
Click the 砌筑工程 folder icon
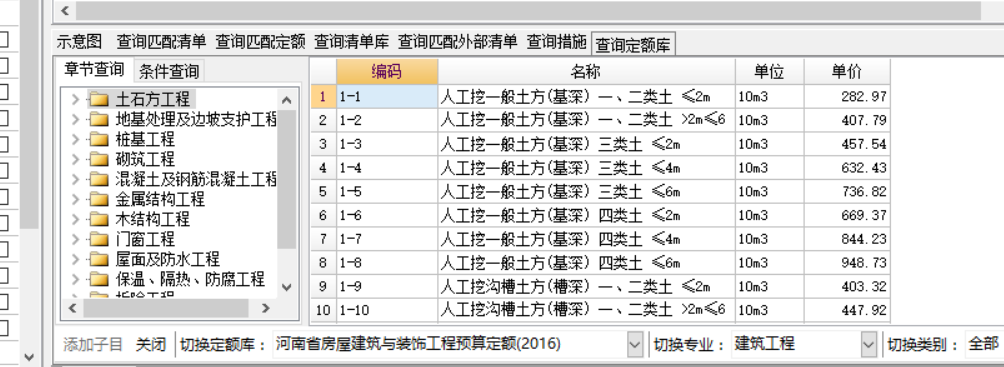[x=99, y=159]
